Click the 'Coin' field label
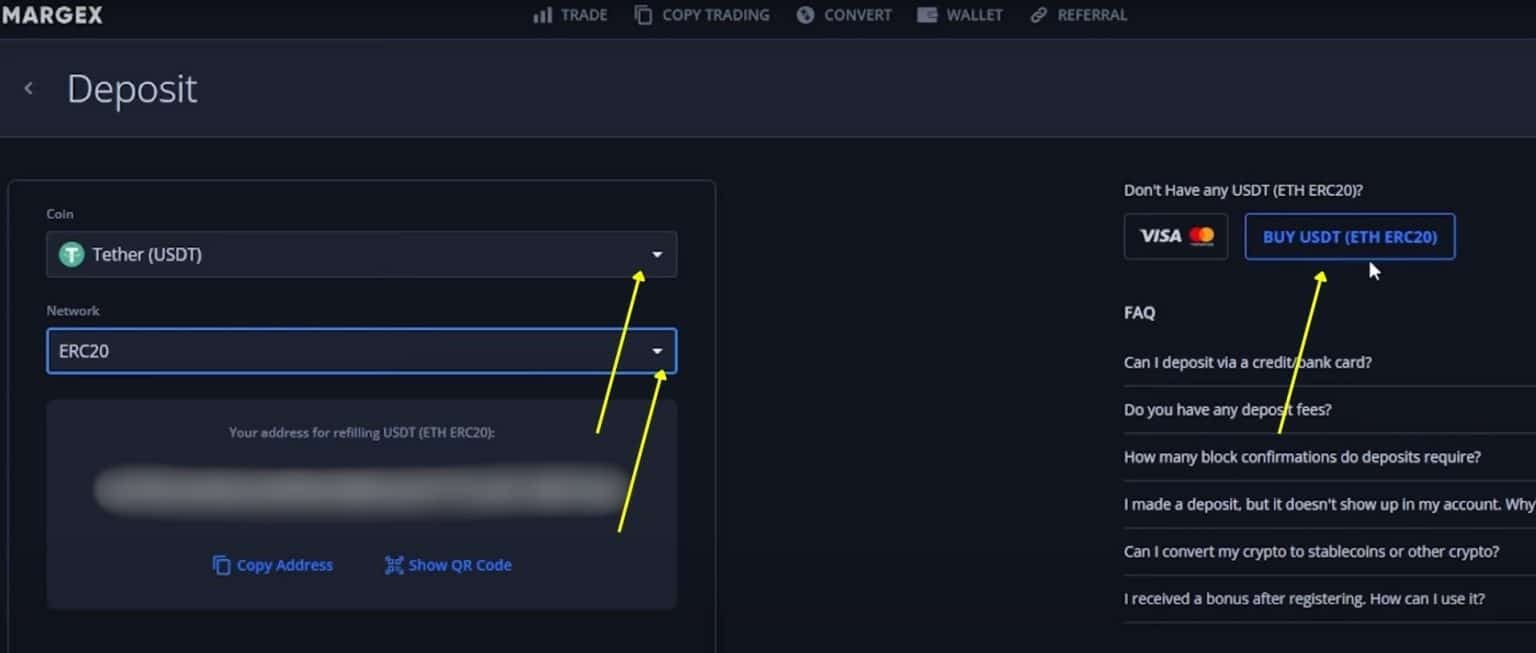The width and height of the screenshot is (1536, 653). point(60,214)
